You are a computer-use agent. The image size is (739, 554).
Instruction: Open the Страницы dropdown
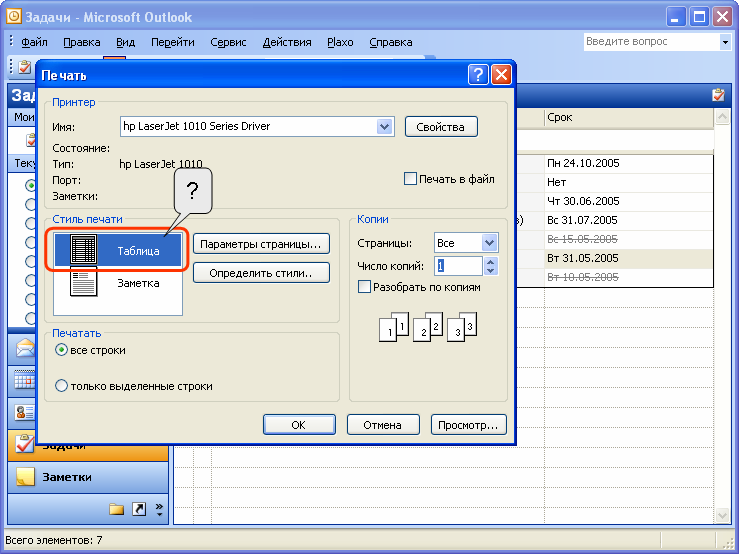click(490, 243)
